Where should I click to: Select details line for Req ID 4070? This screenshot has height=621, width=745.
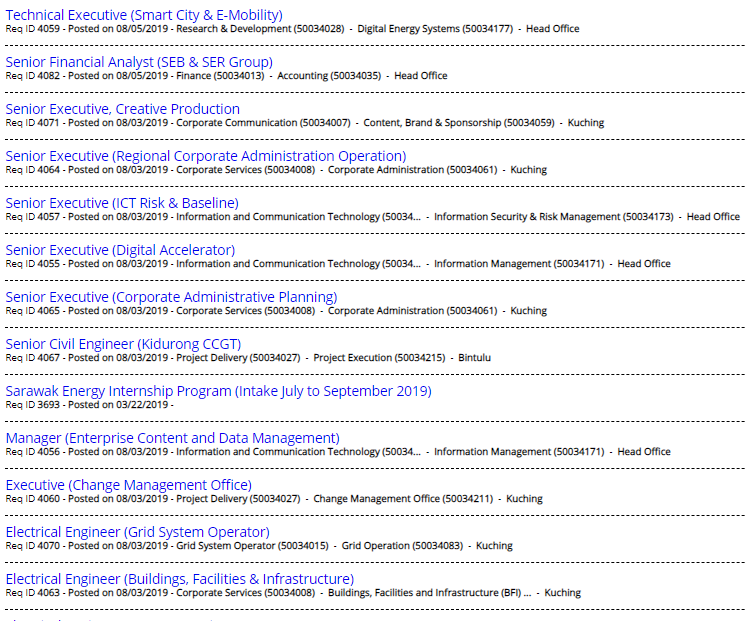259,546
